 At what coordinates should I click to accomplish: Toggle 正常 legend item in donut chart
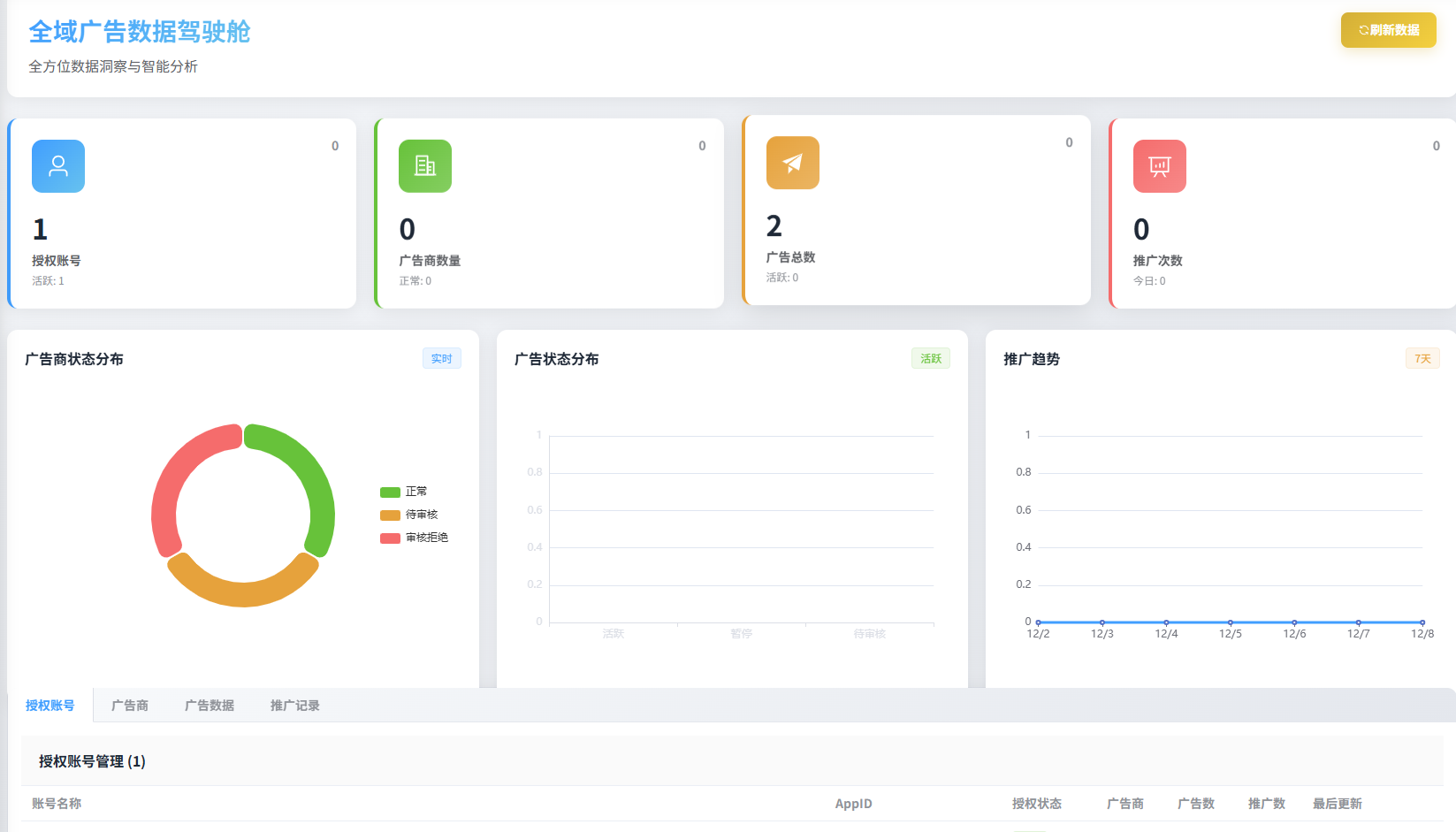(404, 492)
